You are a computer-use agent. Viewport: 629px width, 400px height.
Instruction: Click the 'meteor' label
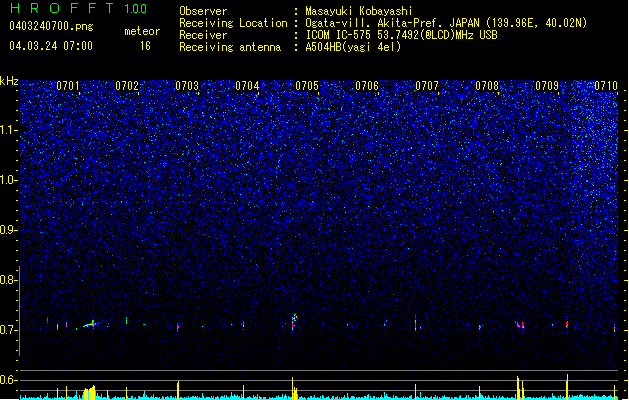(x=142, y=31)
